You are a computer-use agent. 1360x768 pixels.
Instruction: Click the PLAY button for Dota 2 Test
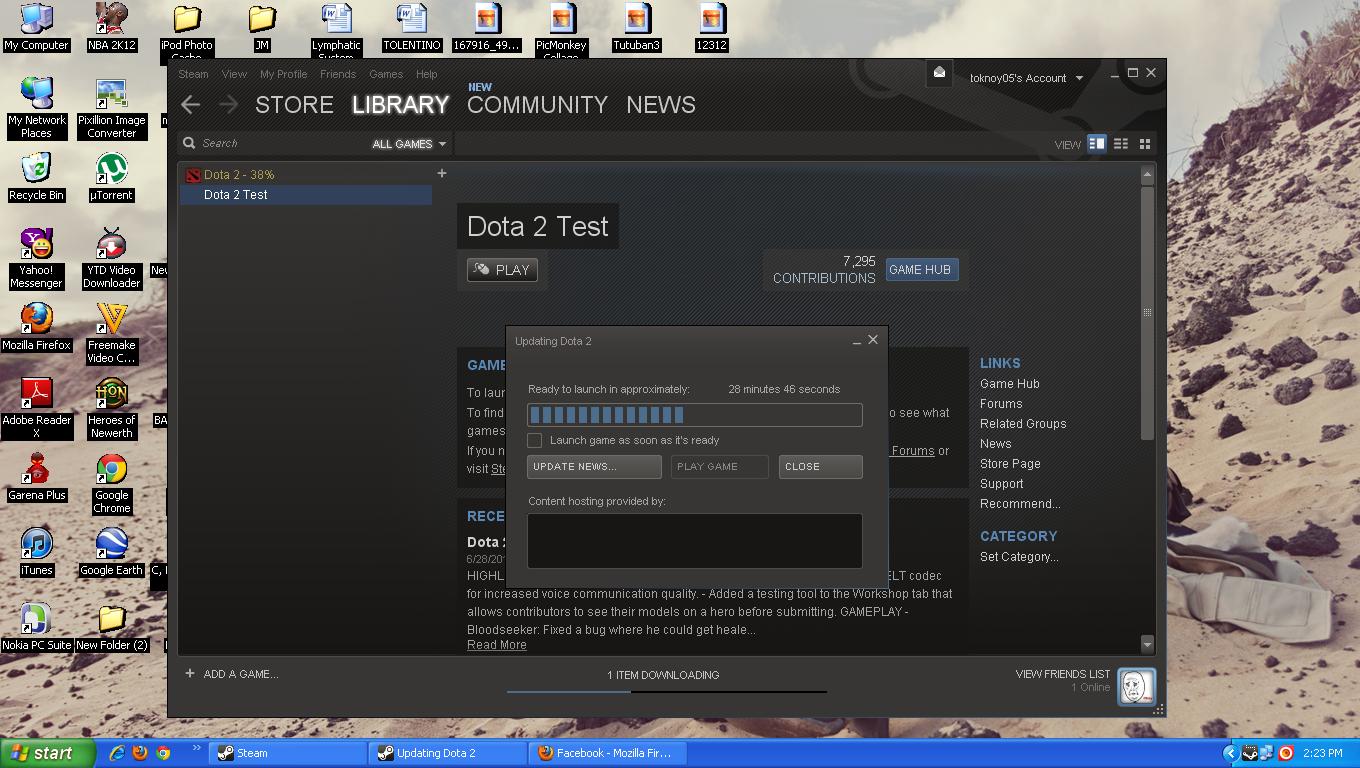pos(502,270)
